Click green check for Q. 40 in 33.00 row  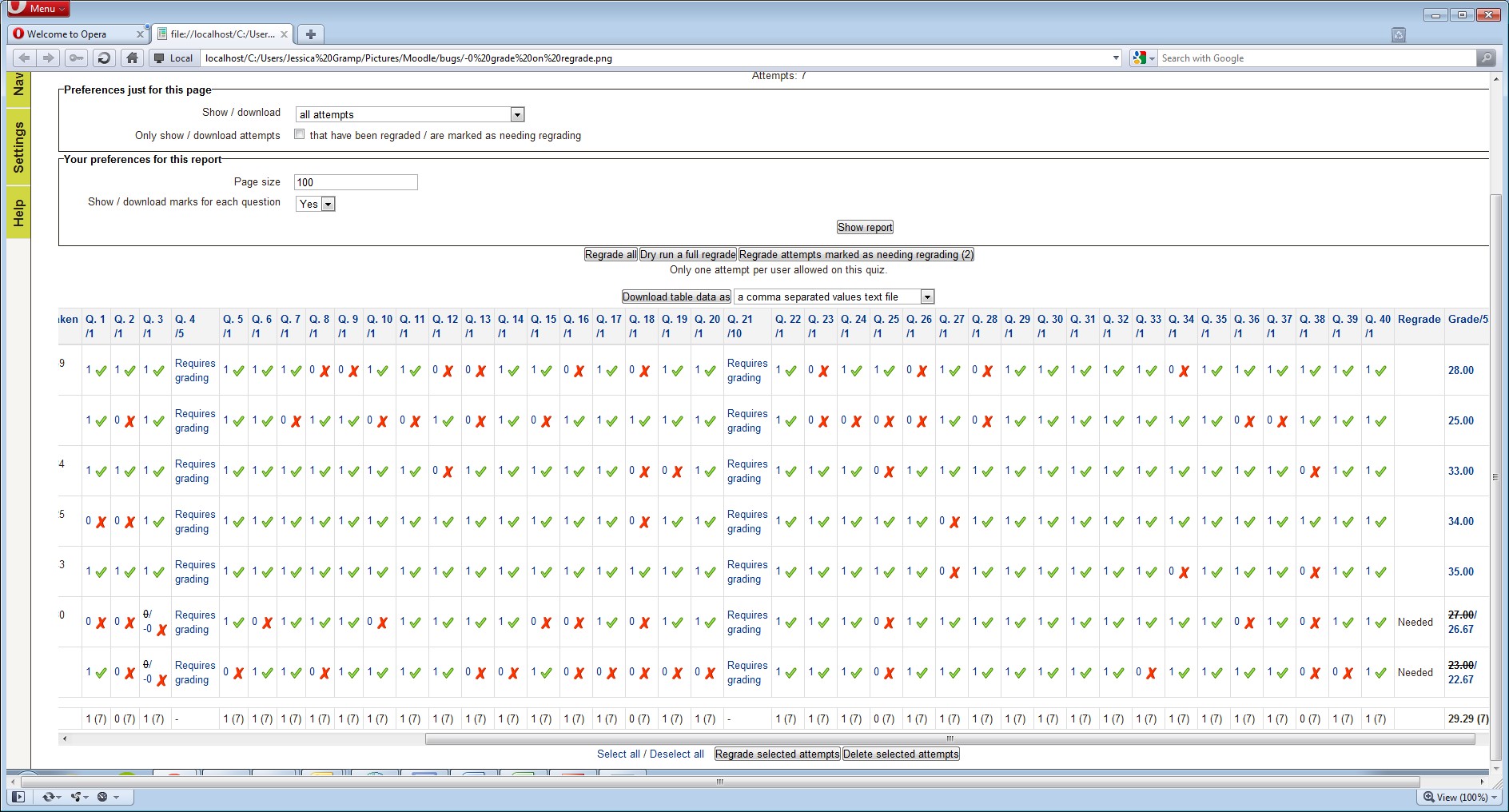1380,472
